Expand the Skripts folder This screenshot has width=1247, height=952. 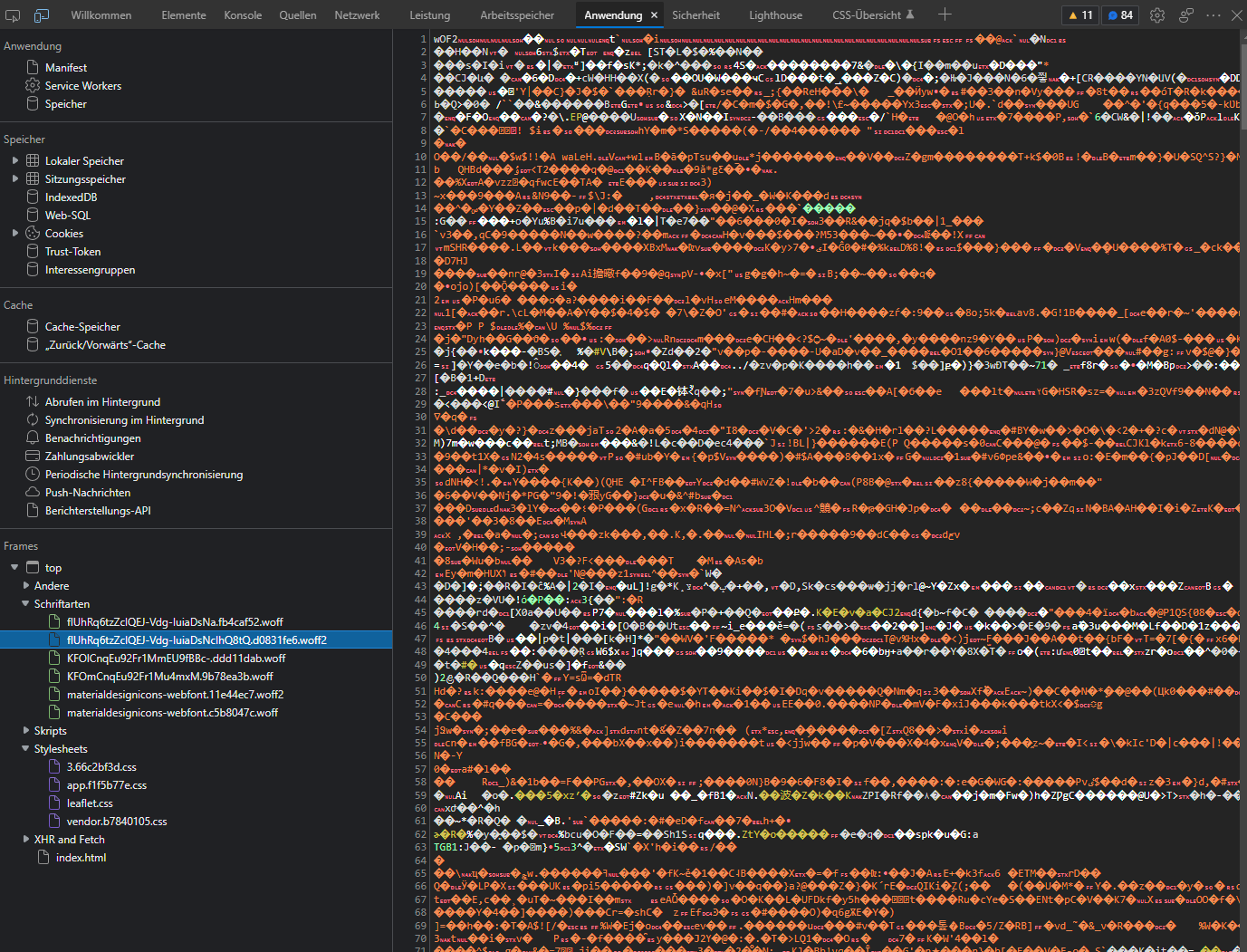pyautogui.click(x=26, y=731)
